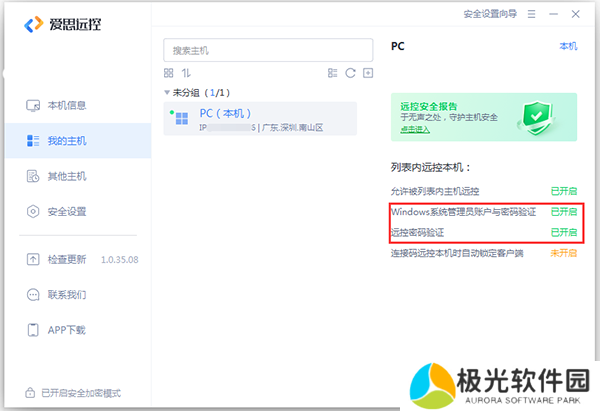Click the sort hosts icon
The width and height of the screenshot is (600, 411).
click(185, 73)
